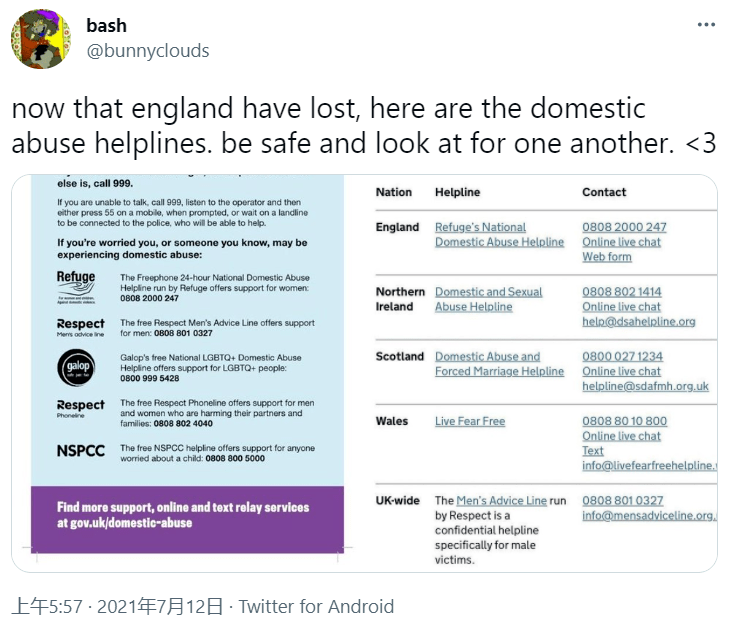
Task: Click the Twitter for Android source label
Action: tap(316, 606)
